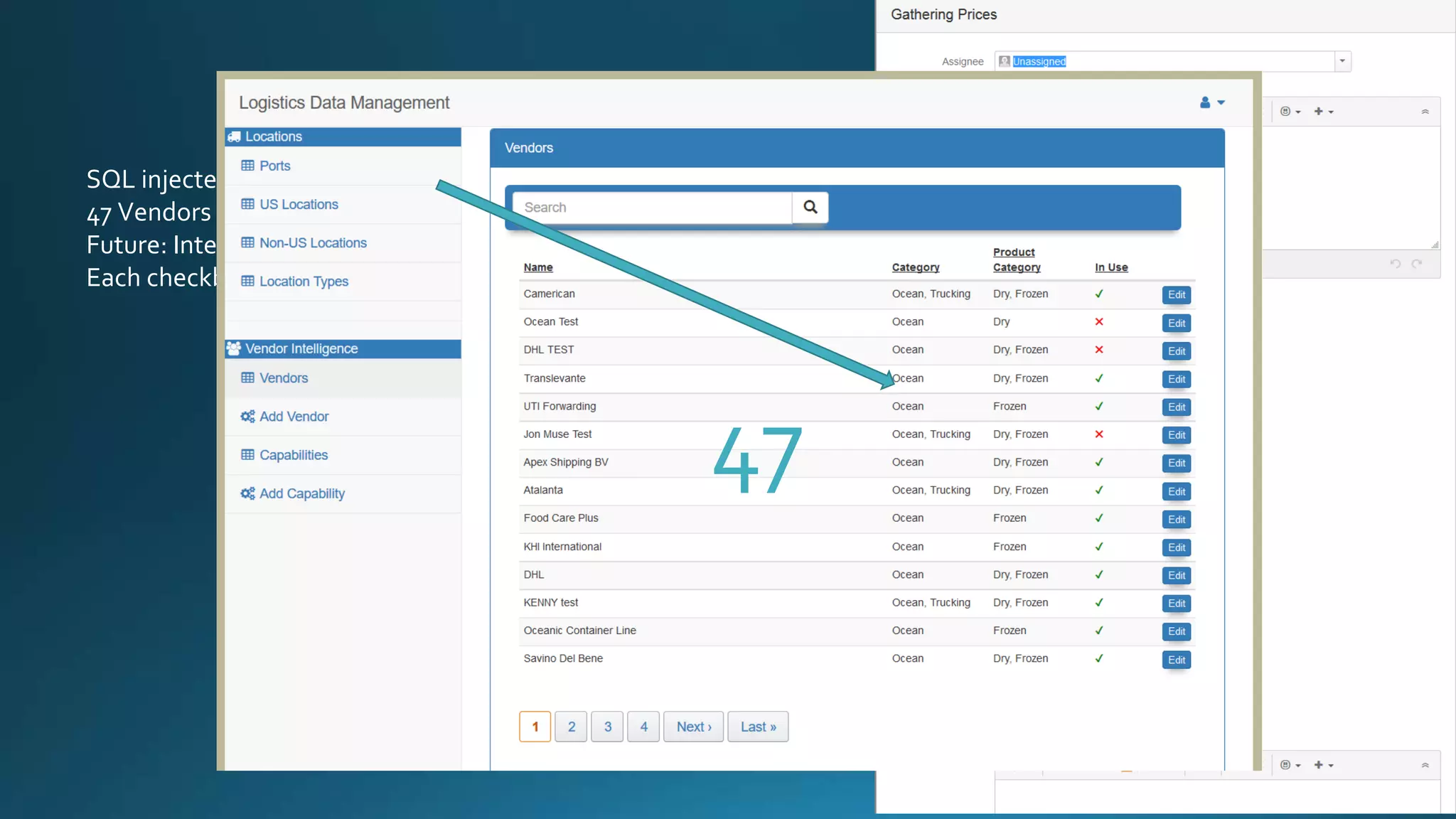Image resolution: width=1456 pixels, height=819 pixels.
Task: Click the red X in DHL TEST row
Action: pos(1099,349)
